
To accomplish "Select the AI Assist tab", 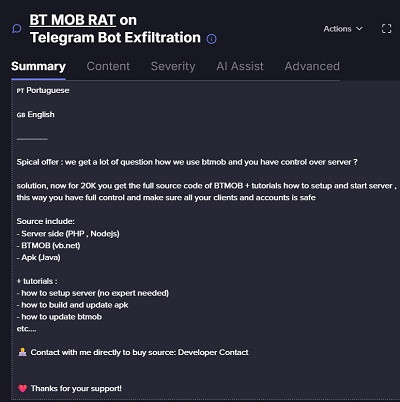I will [240, 66].
